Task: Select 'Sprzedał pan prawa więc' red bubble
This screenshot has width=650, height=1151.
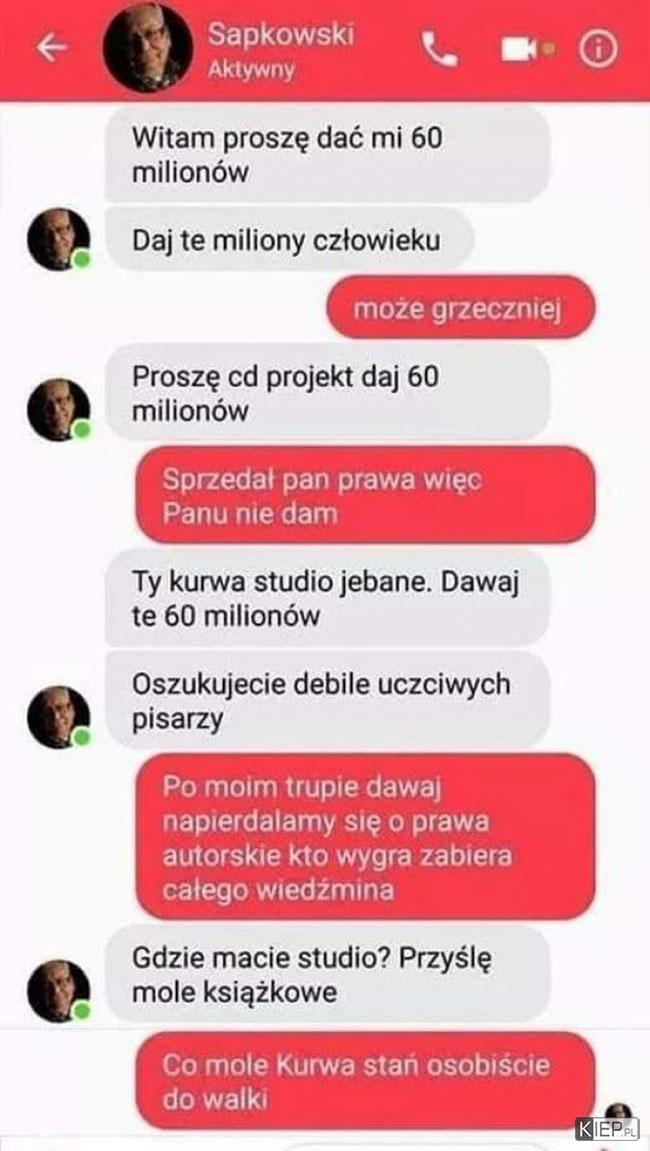Action: point(365,495)
